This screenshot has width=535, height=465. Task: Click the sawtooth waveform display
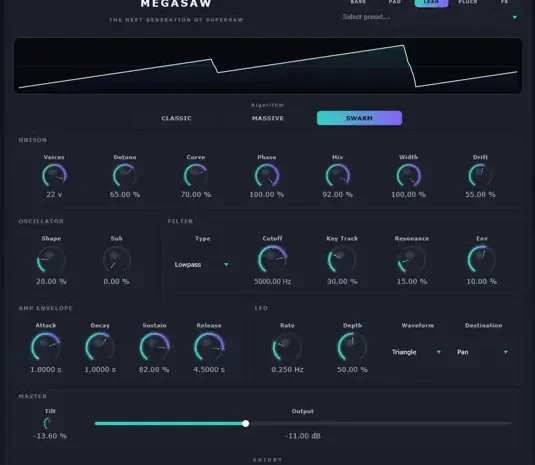click(x=268, y=66)
